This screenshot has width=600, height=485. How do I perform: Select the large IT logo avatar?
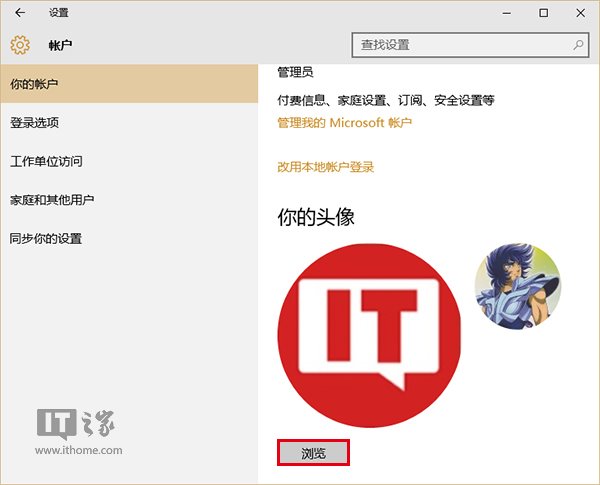pos(369,336)
